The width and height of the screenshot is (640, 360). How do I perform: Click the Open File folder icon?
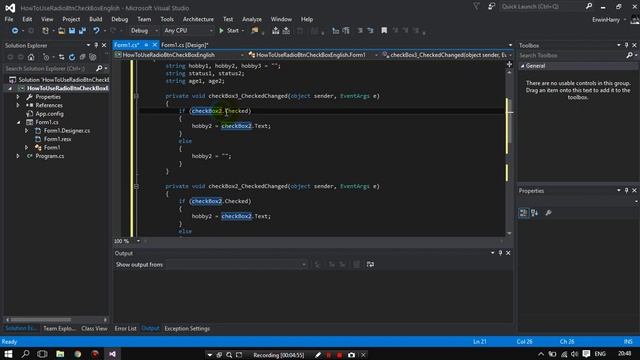[61, 31]
